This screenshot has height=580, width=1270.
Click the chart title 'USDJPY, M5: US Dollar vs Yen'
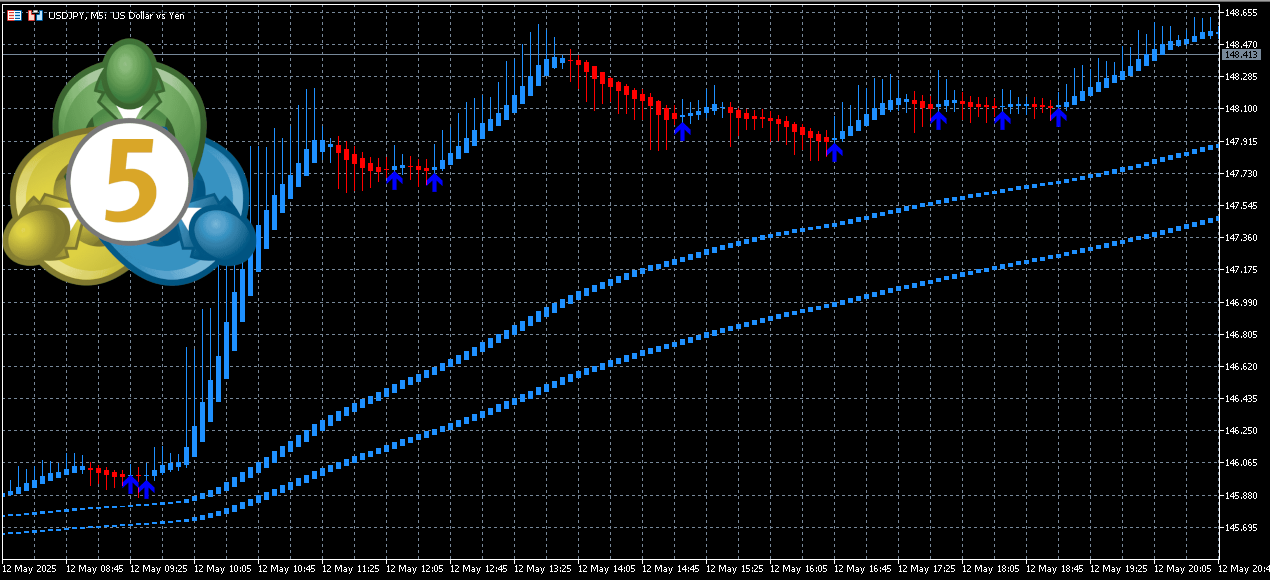[x=115, y=16]
